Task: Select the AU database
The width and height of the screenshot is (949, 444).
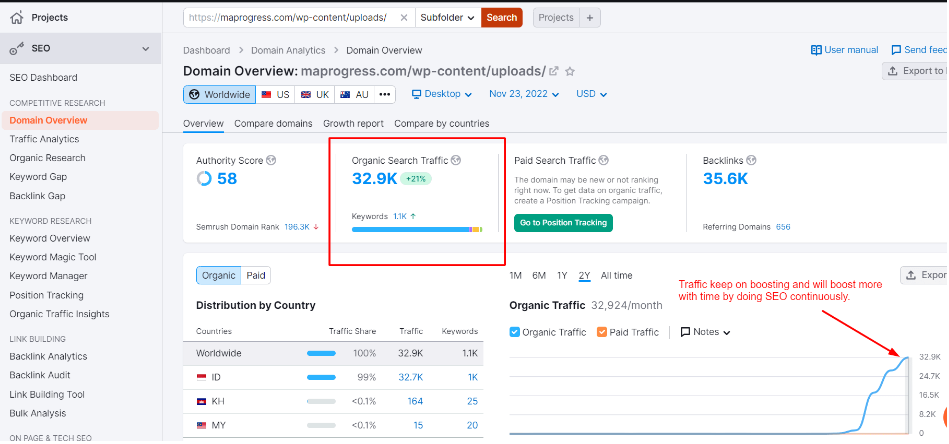Action: [x=355, y=94]
